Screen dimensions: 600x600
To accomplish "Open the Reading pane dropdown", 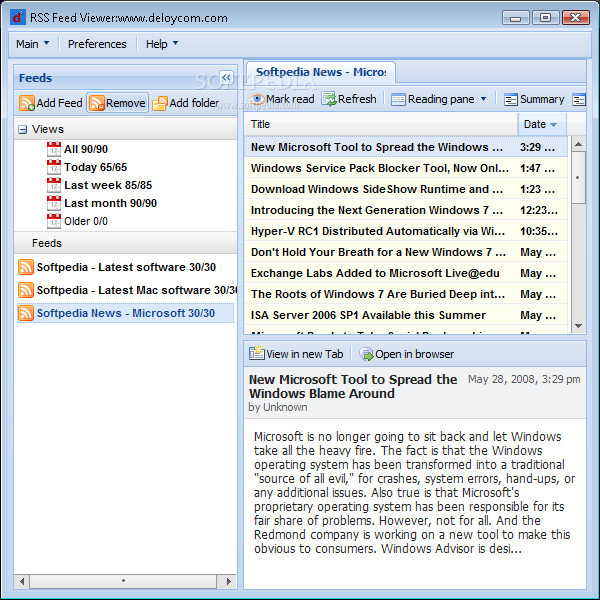I will click(439, 99).
